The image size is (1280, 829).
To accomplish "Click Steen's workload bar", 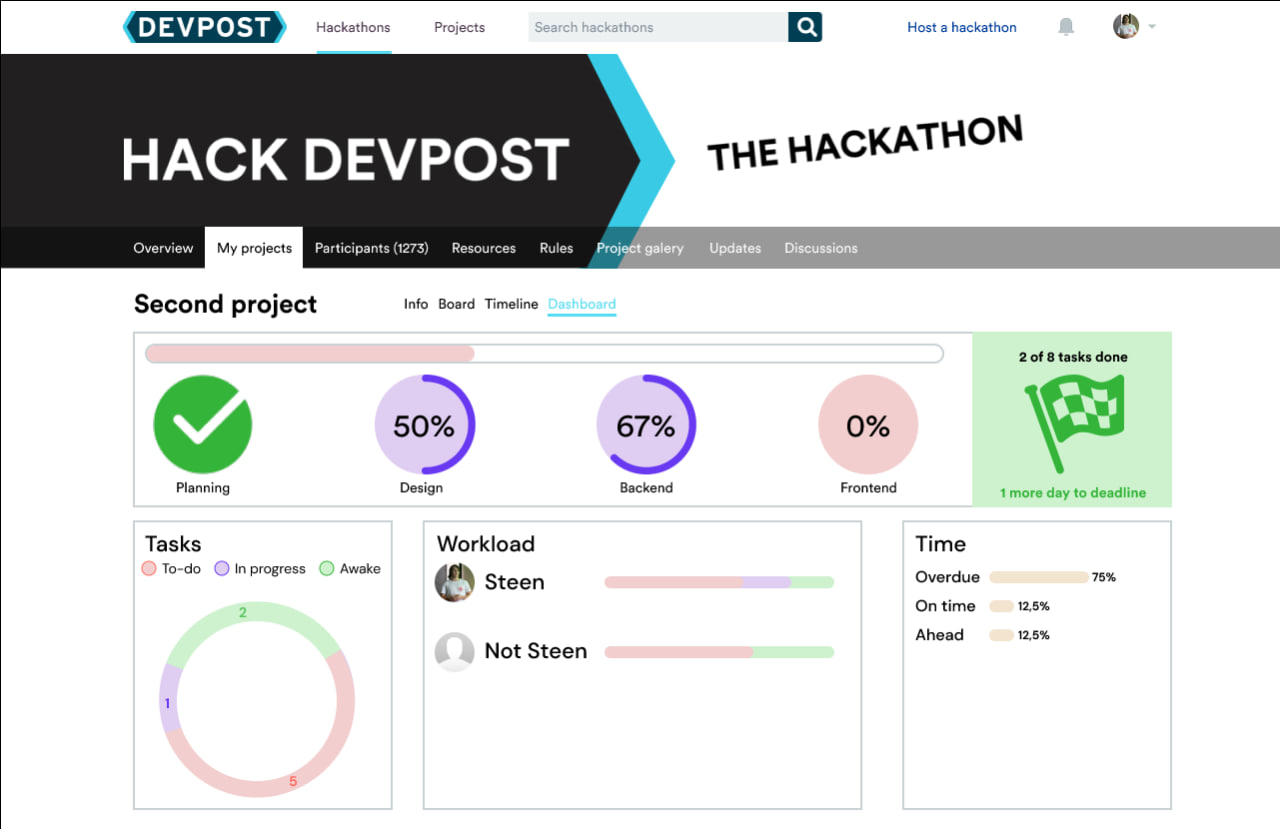I will click(x=719, y=582).
